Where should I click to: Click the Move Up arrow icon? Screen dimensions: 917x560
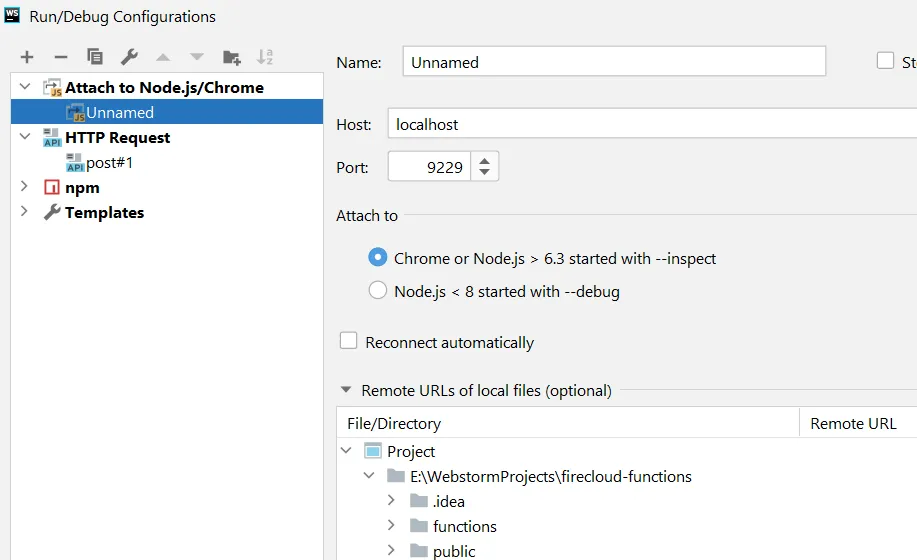(163, 57)
